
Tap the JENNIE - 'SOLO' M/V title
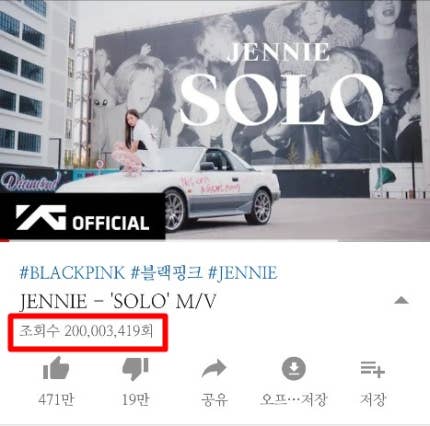118,302
